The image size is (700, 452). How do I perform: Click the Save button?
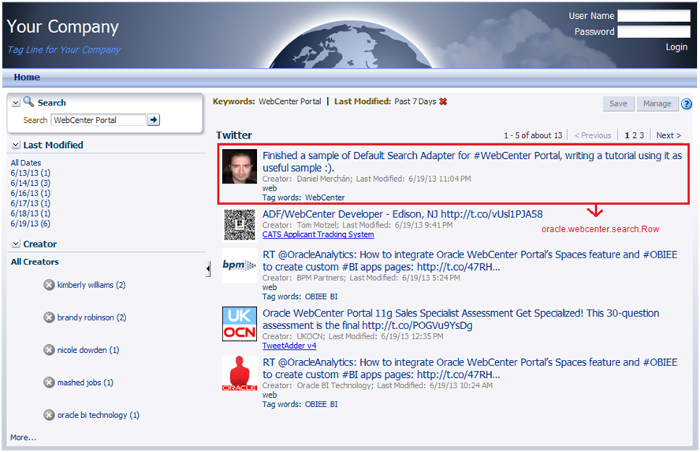618,104
